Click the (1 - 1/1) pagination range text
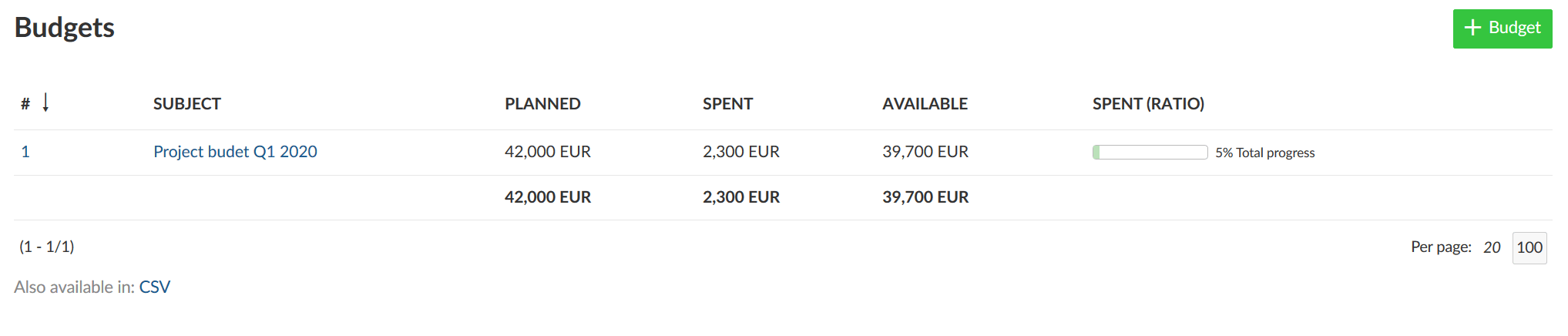The image size is (1568, 336). pos(47,247)
